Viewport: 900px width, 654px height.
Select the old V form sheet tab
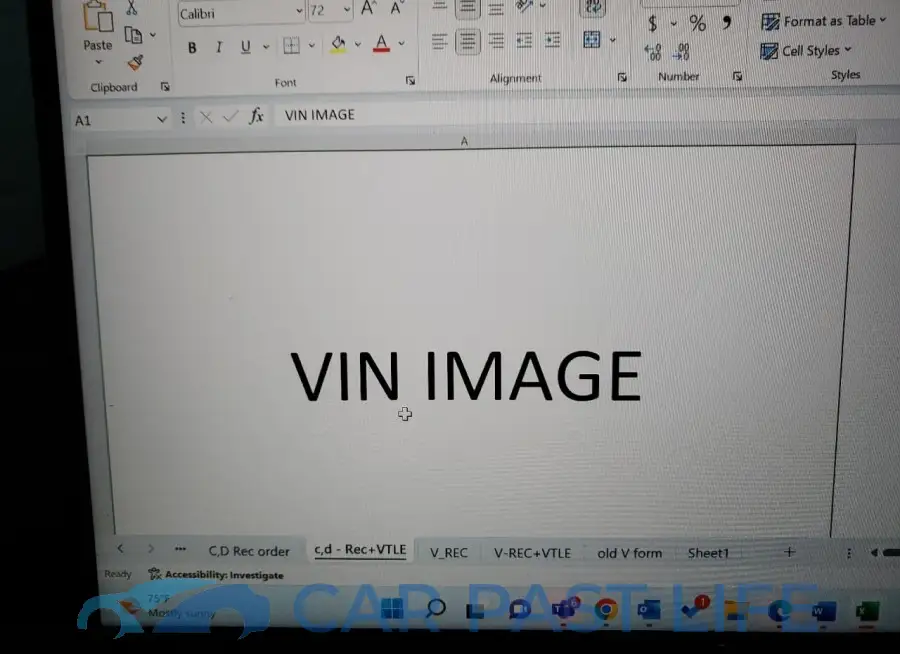coord(630,553)
